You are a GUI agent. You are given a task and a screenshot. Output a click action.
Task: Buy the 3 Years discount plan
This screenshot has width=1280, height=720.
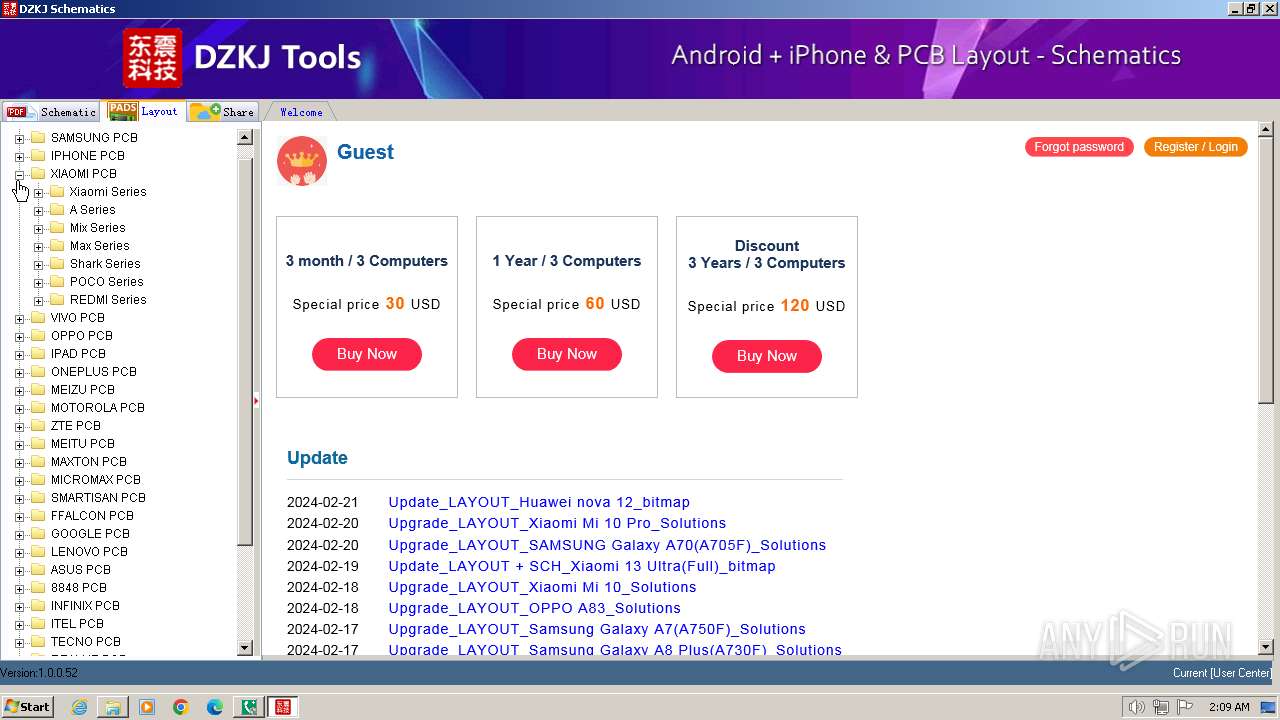[767, 356]
